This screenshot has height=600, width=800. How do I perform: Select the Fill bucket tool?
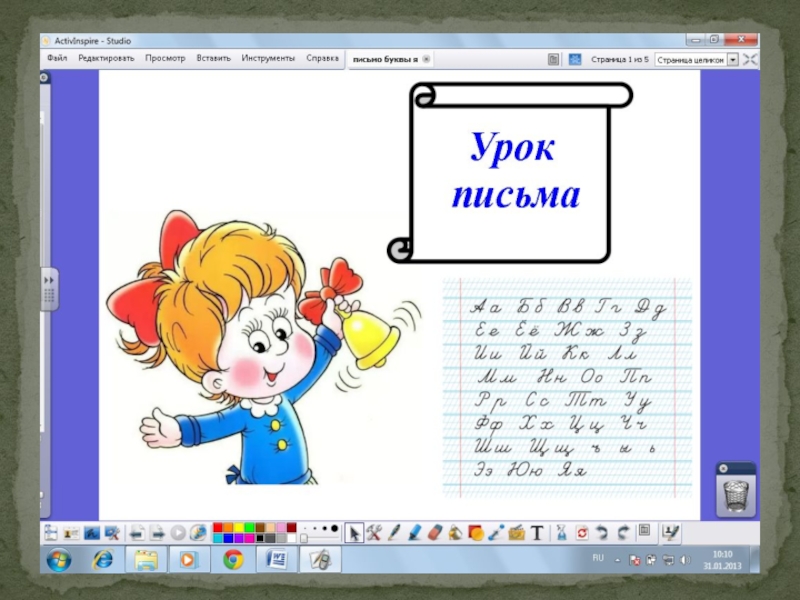[x=454, y=532]
